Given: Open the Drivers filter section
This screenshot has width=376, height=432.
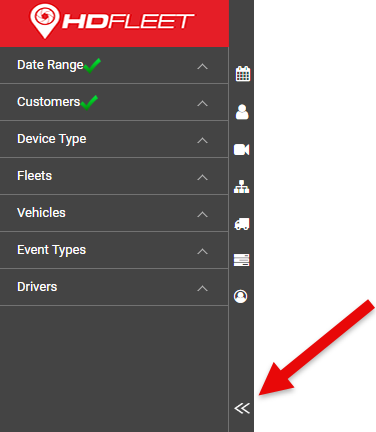Looking at the screenshot, I should point(114,287).
